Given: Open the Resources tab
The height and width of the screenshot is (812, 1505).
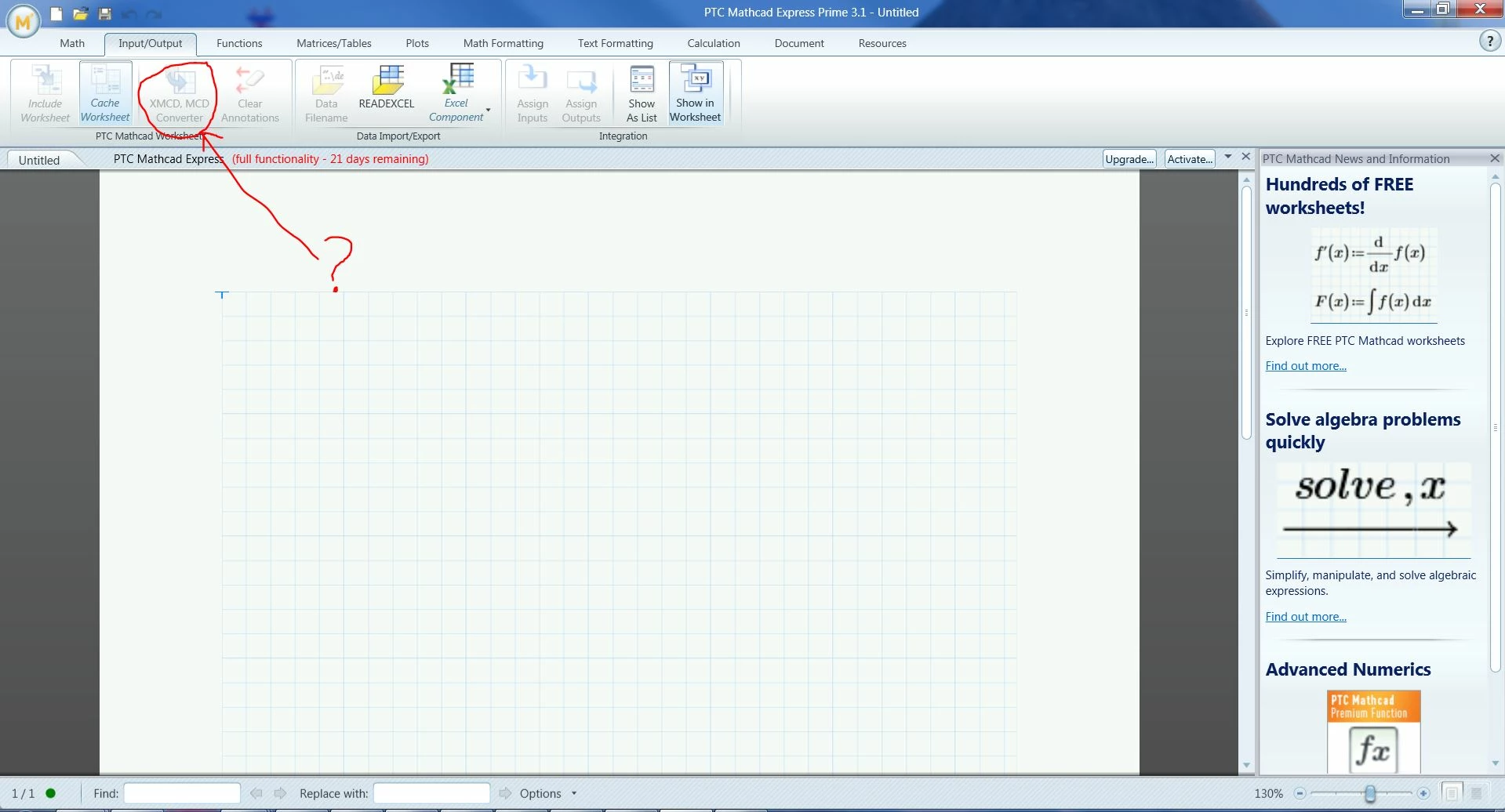Looking at the screenshot, I should pyautogui.click(x=882, y=43).
